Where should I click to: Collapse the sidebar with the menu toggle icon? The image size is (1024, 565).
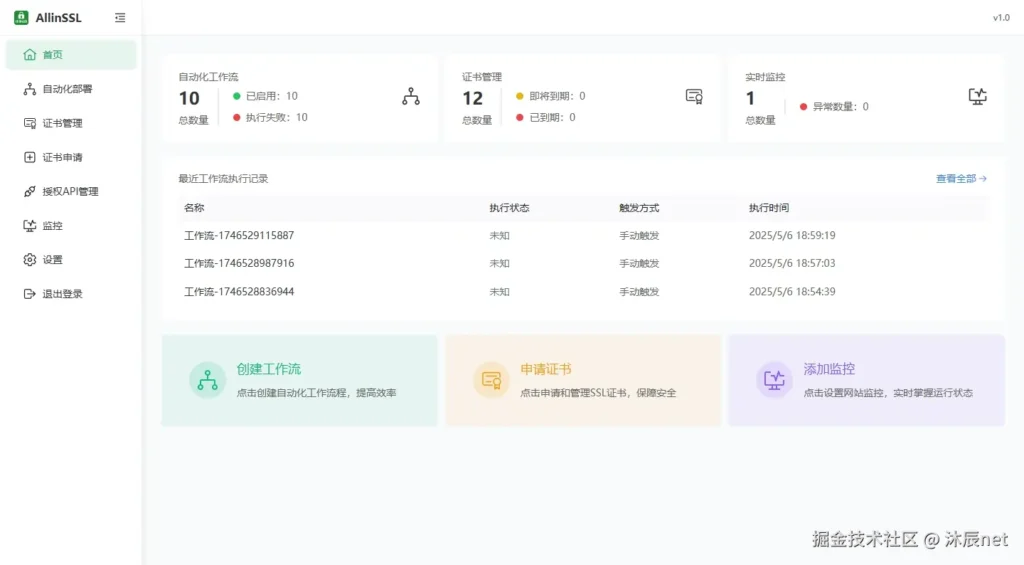click(x=120, y=18)
